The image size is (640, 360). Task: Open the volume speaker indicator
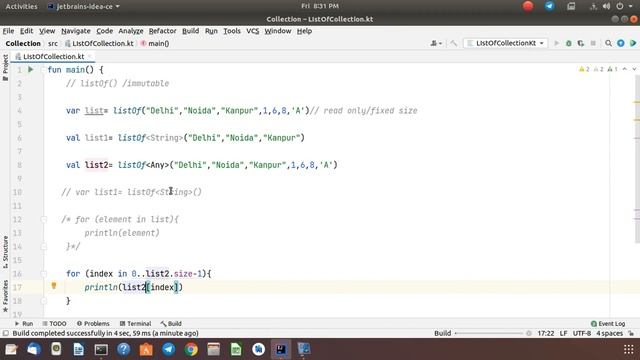(607, 6)
